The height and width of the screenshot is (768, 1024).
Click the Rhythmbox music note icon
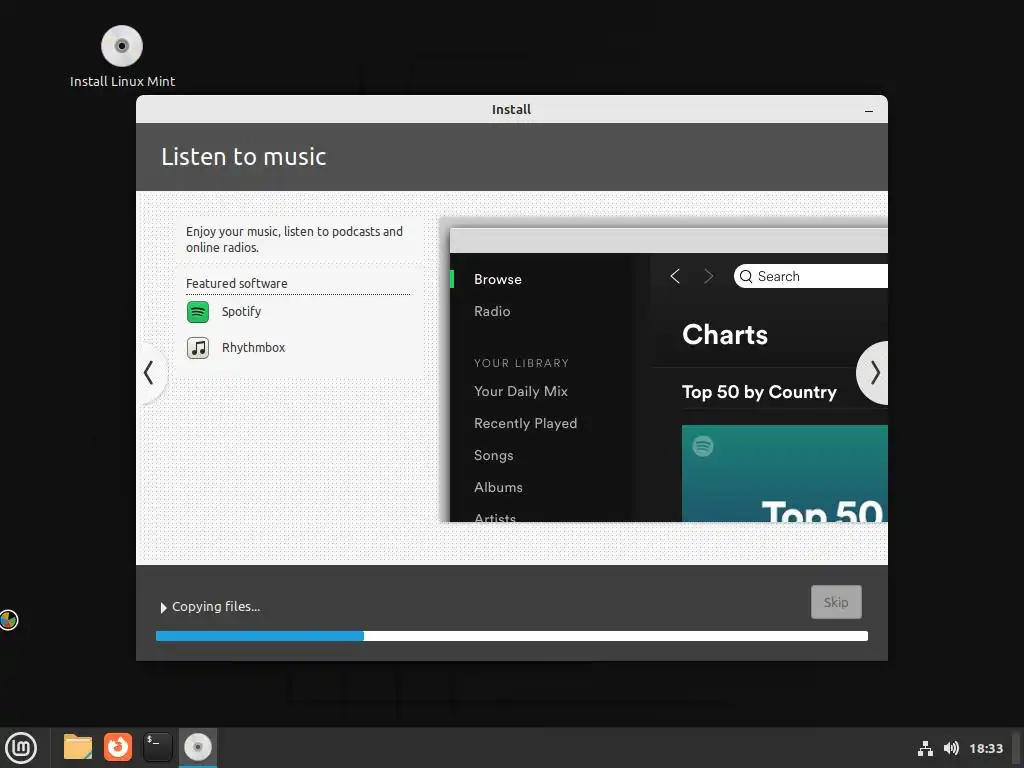coord(198,347)
